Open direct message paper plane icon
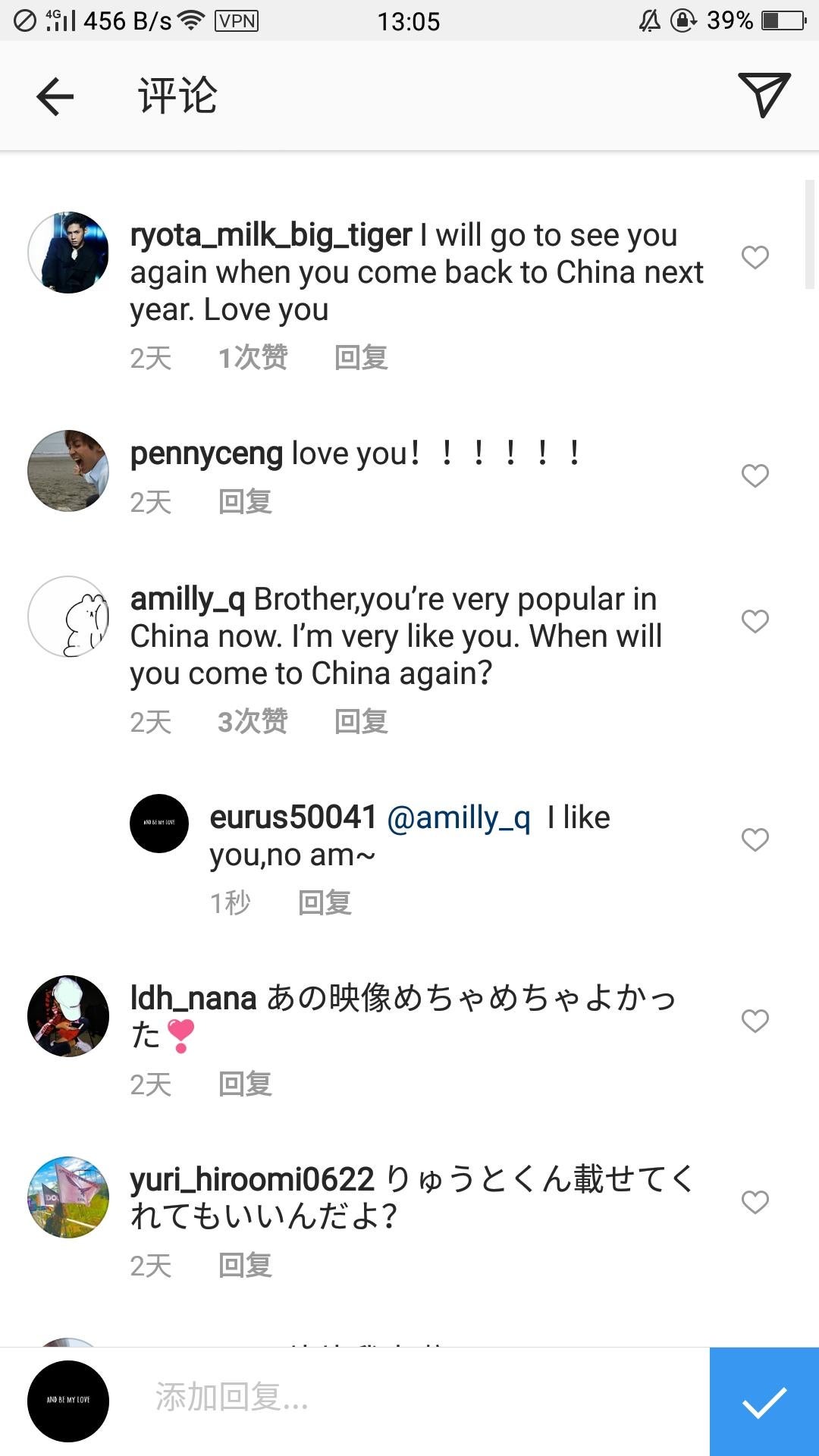The image size is (819, 1456). tap(764, 95)
